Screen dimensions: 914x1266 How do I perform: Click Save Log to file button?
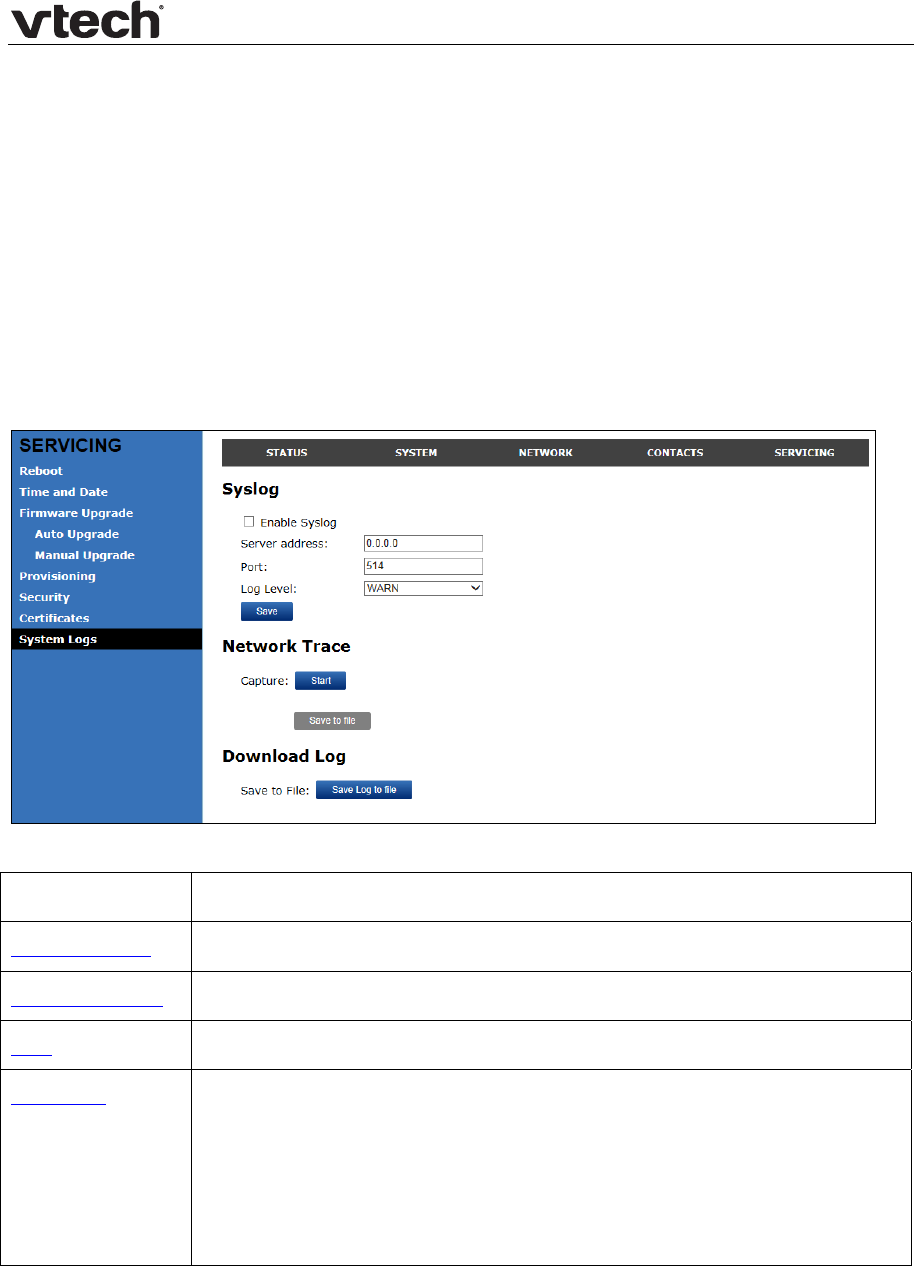coord(364,790)
